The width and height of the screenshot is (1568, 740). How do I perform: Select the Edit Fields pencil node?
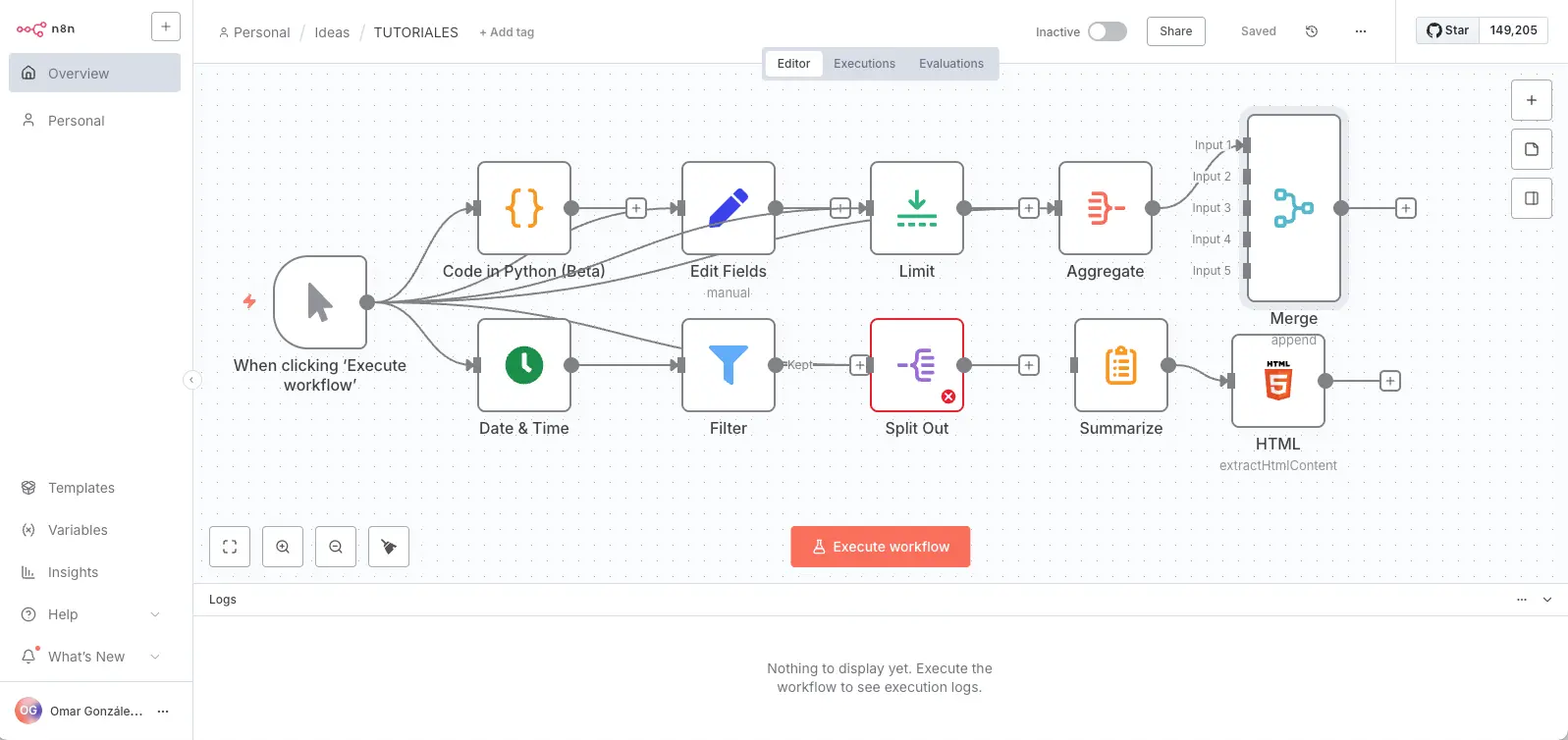point(728,208)
